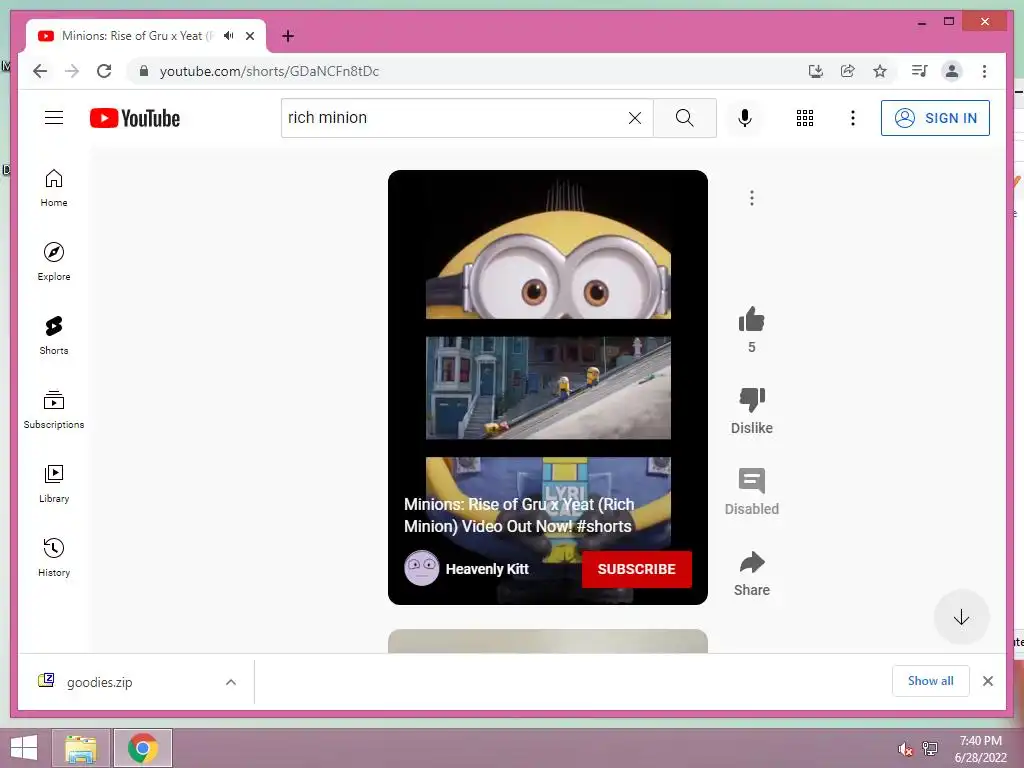
Task: Expand the goodies.zip download options chevron
Action: 231,682
